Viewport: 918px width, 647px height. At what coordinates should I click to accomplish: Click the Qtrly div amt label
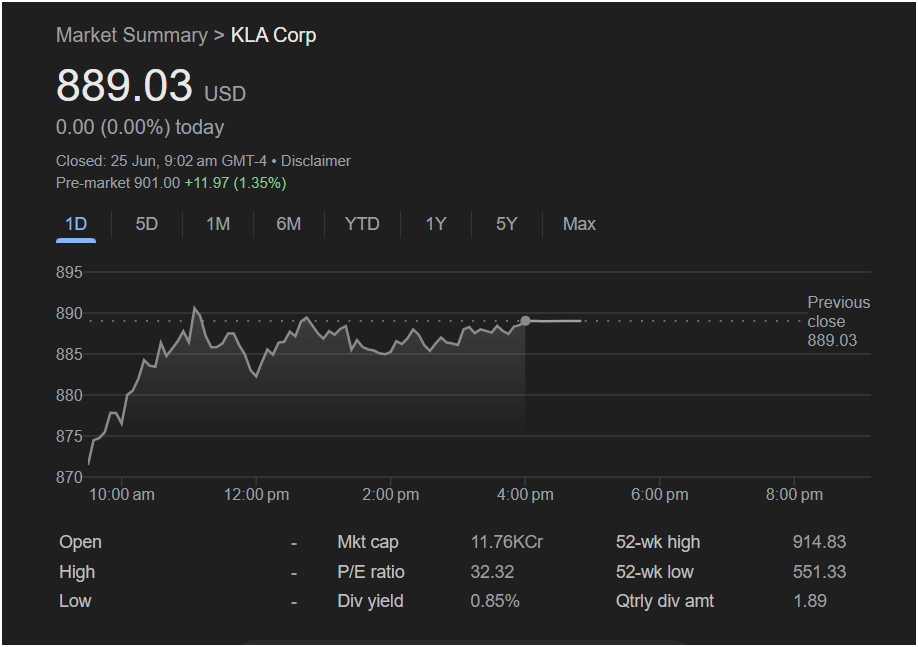click(x=664, y=601)
